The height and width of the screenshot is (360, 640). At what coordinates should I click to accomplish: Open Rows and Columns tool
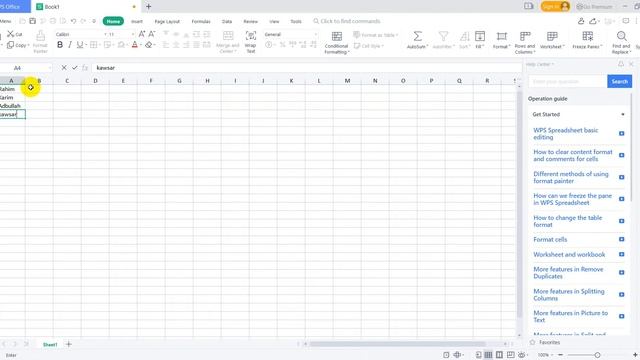(525, 42)
